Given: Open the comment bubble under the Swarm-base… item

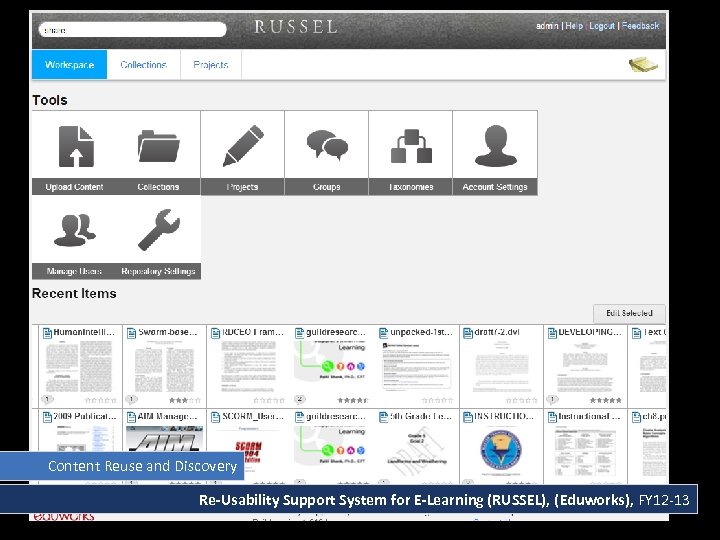Looking at the screenshot, I should click(131, 399).
